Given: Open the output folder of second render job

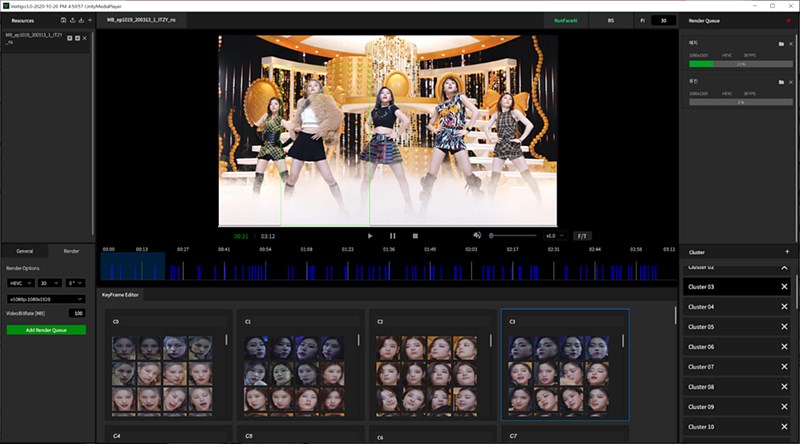Looking at the screenshot, I should tap(781, 82).
